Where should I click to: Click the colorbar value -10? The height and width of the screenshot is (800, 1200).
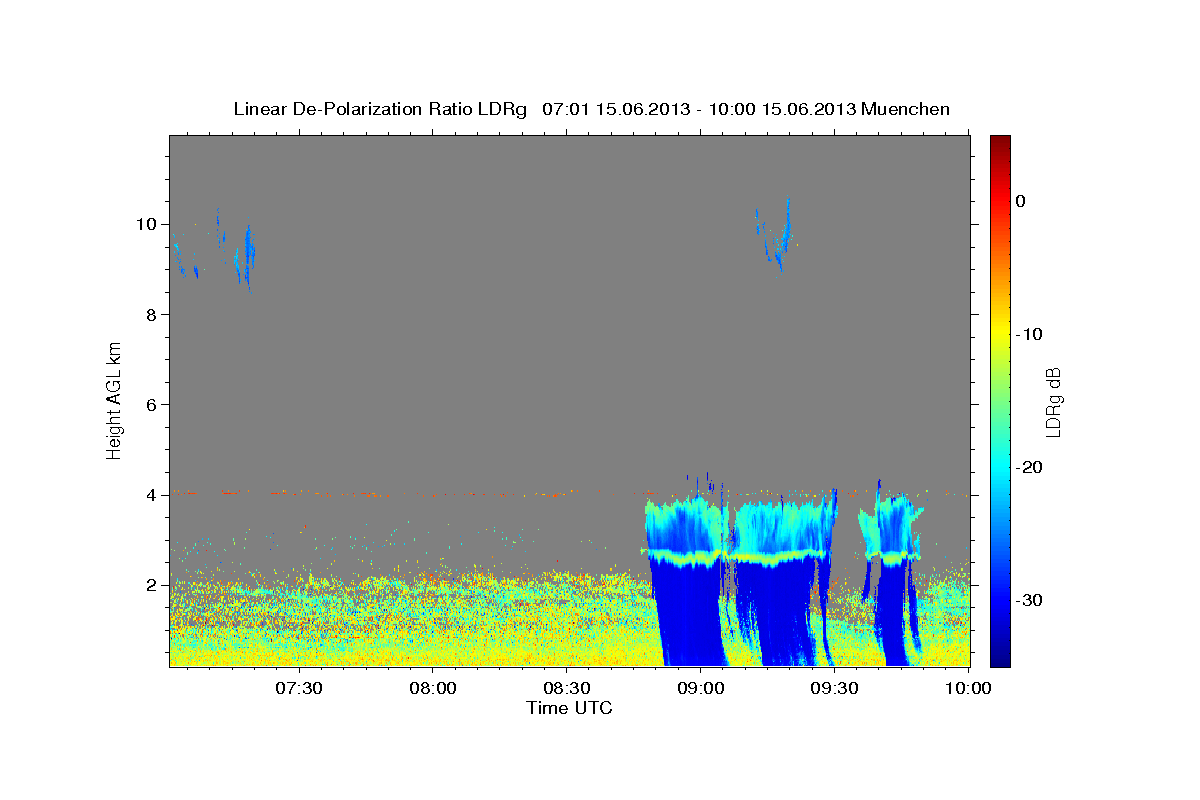(x=1029, y=334)
